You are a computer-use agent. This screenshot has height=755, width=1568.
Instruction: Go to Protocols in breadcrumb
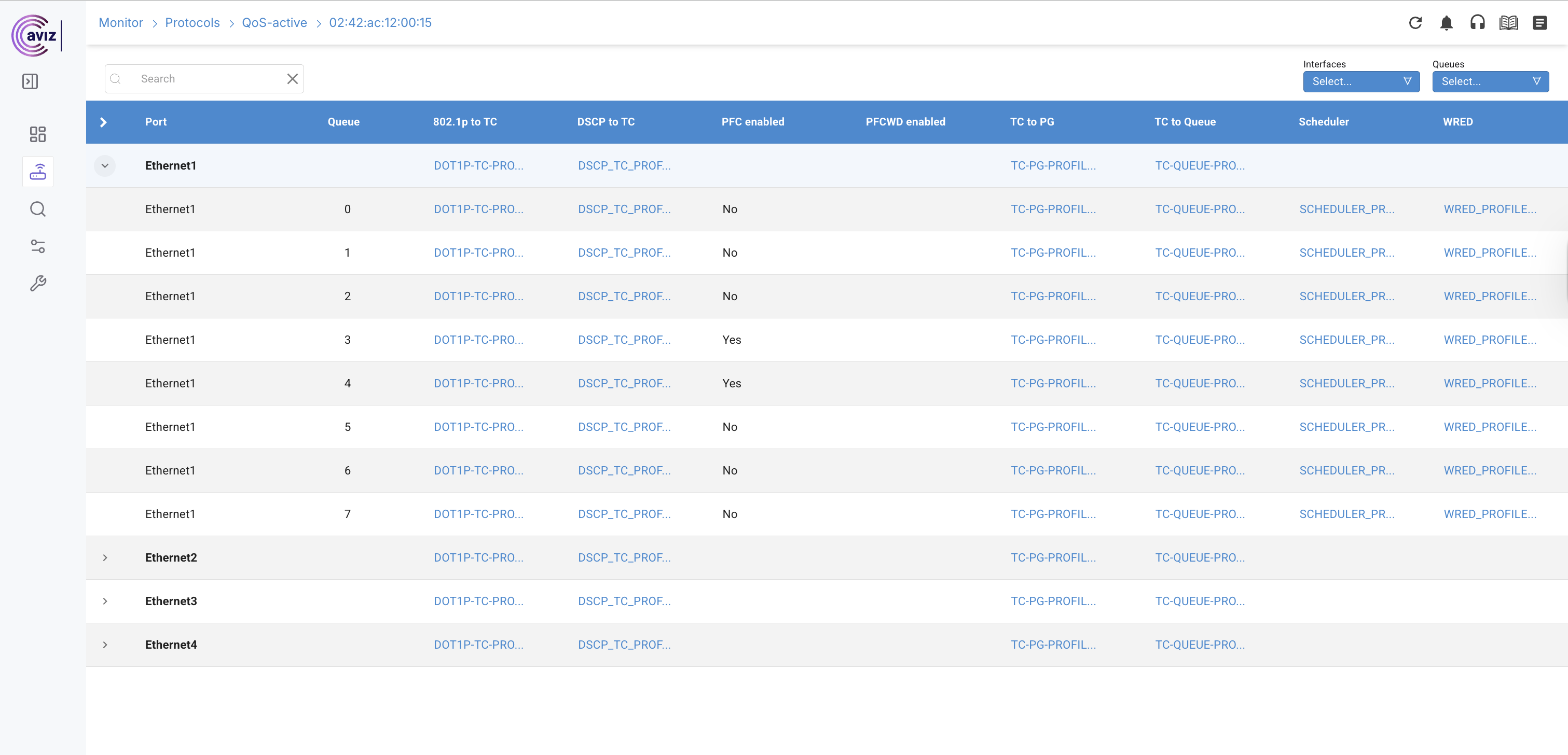coord(192,23)
